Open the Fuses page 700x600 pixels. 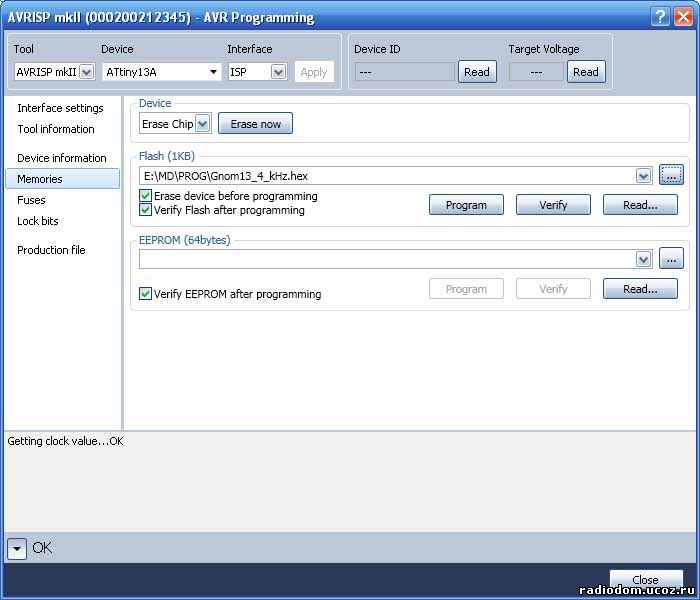click(x=31, y=200)
